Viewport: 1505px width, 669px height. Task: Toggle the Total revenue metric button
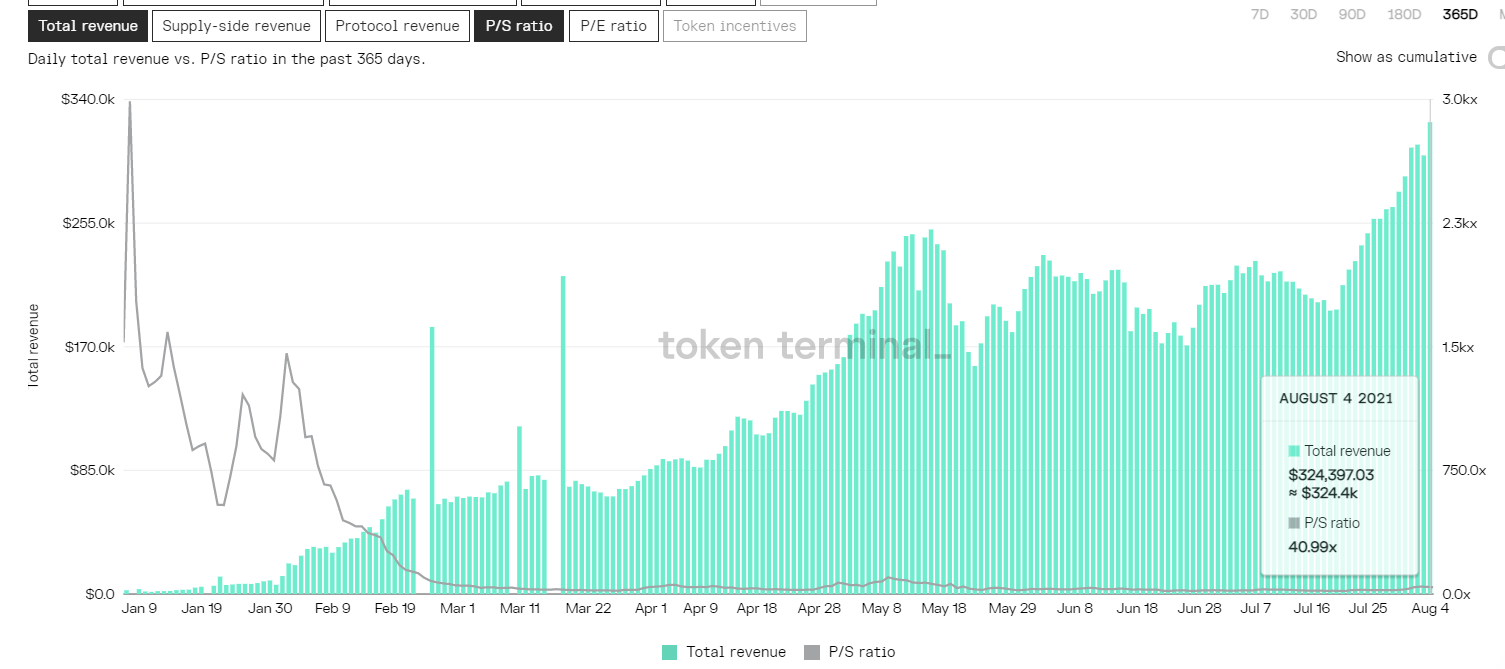click(89, 26)
